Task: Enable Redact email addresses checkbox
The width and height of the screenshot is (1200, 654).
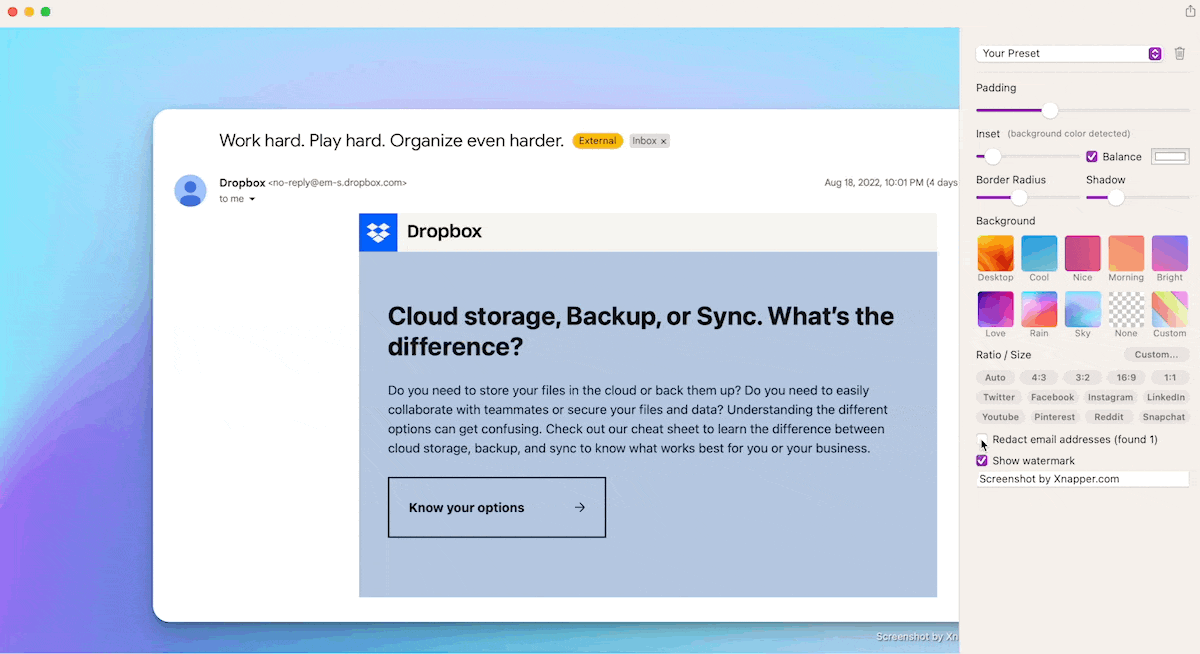Action: 982,439
